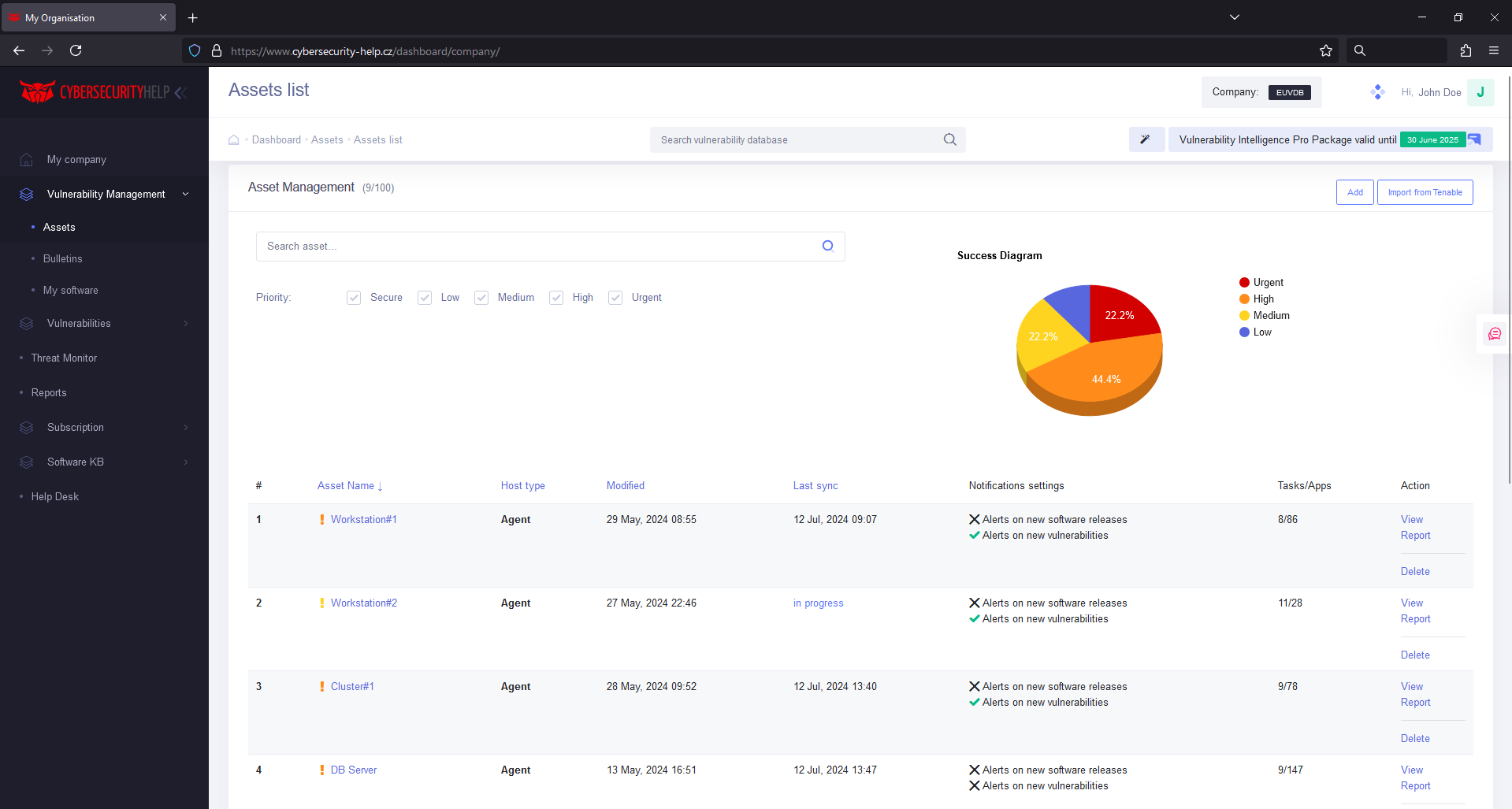The height and width of the screenshot is (809, 1512).
Task: Click the search magnifier in vulnerability database field
Action: click(949, 139)
